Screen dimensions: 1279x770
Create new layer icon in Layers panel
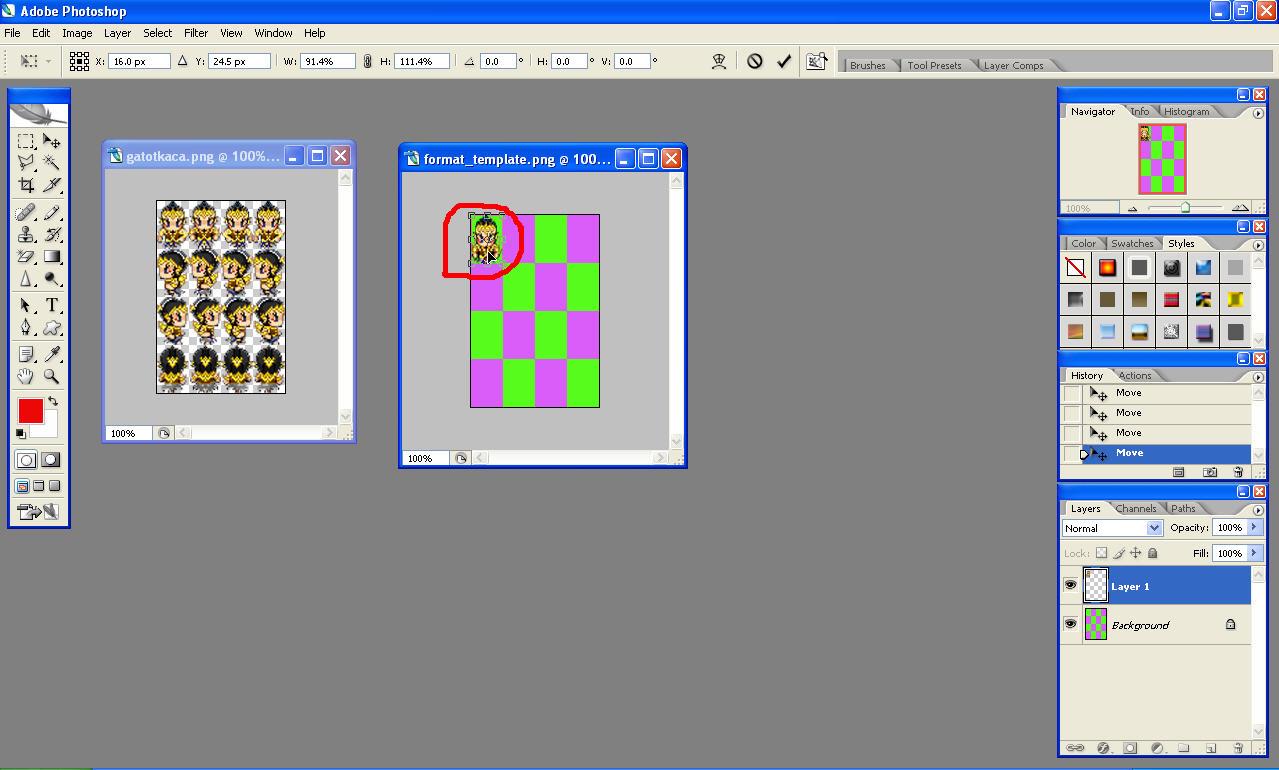click(1210, 748)
